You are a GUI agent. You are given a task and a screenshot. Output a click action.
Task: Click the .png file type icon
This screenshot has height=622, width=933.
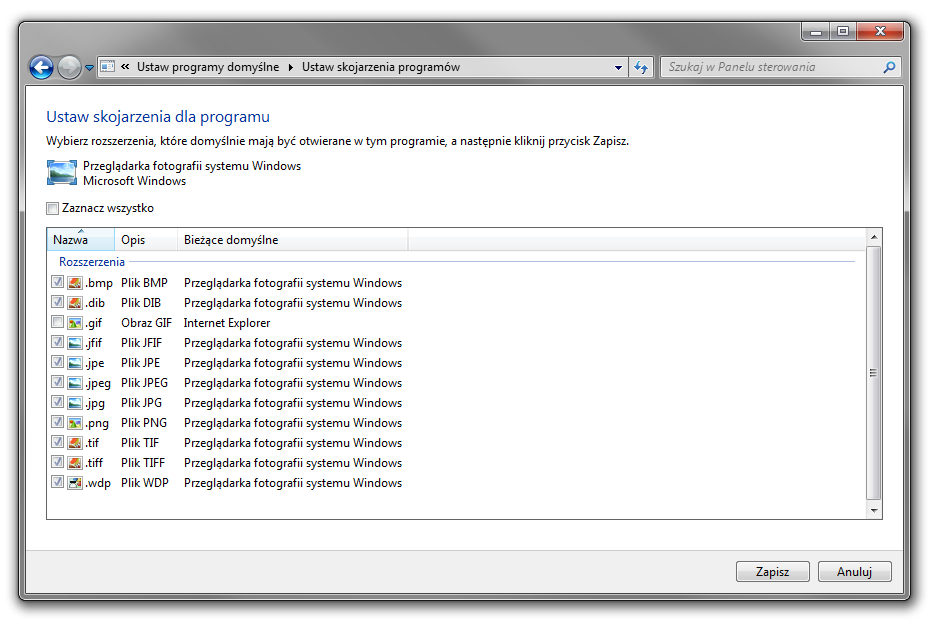tap(74, 423)
